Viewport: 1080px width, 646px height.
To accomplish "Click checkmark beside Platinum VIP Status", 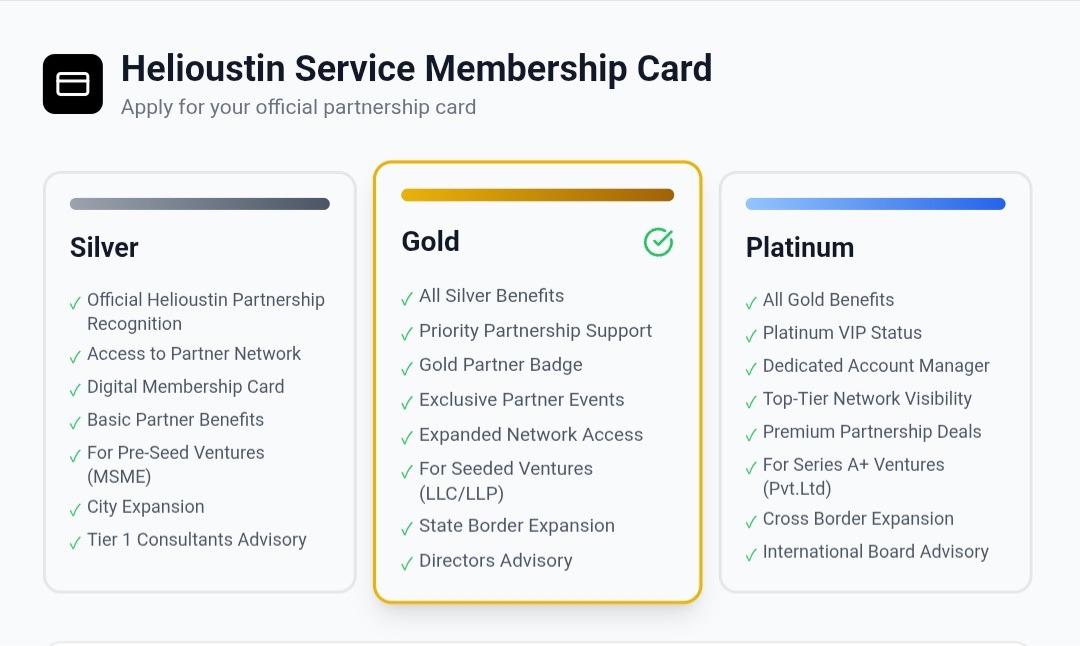I will (751, 335).
